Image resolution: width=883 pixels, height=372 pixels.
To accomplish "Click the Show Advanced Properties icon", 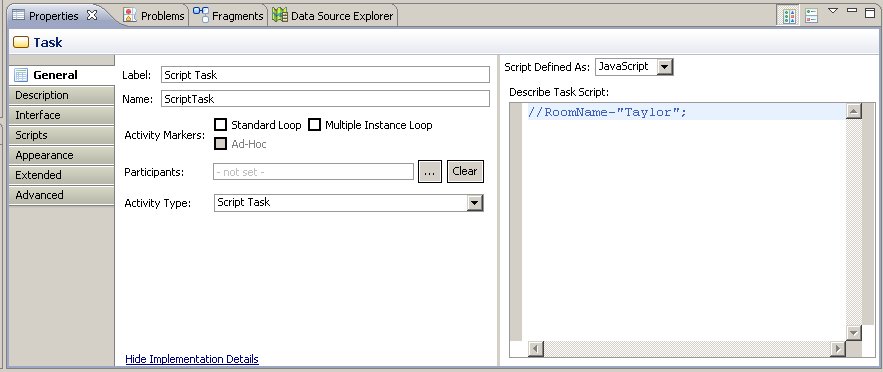I will pyautogui.click(x=811, y=16).
